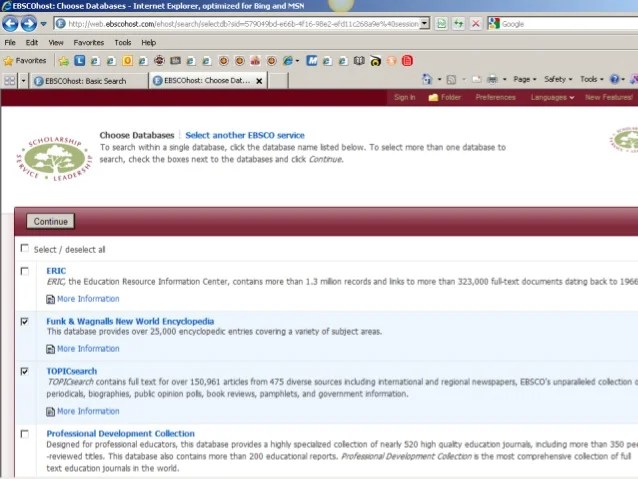Click the Sign In link

pyautogui.click(x=404, y=97)
